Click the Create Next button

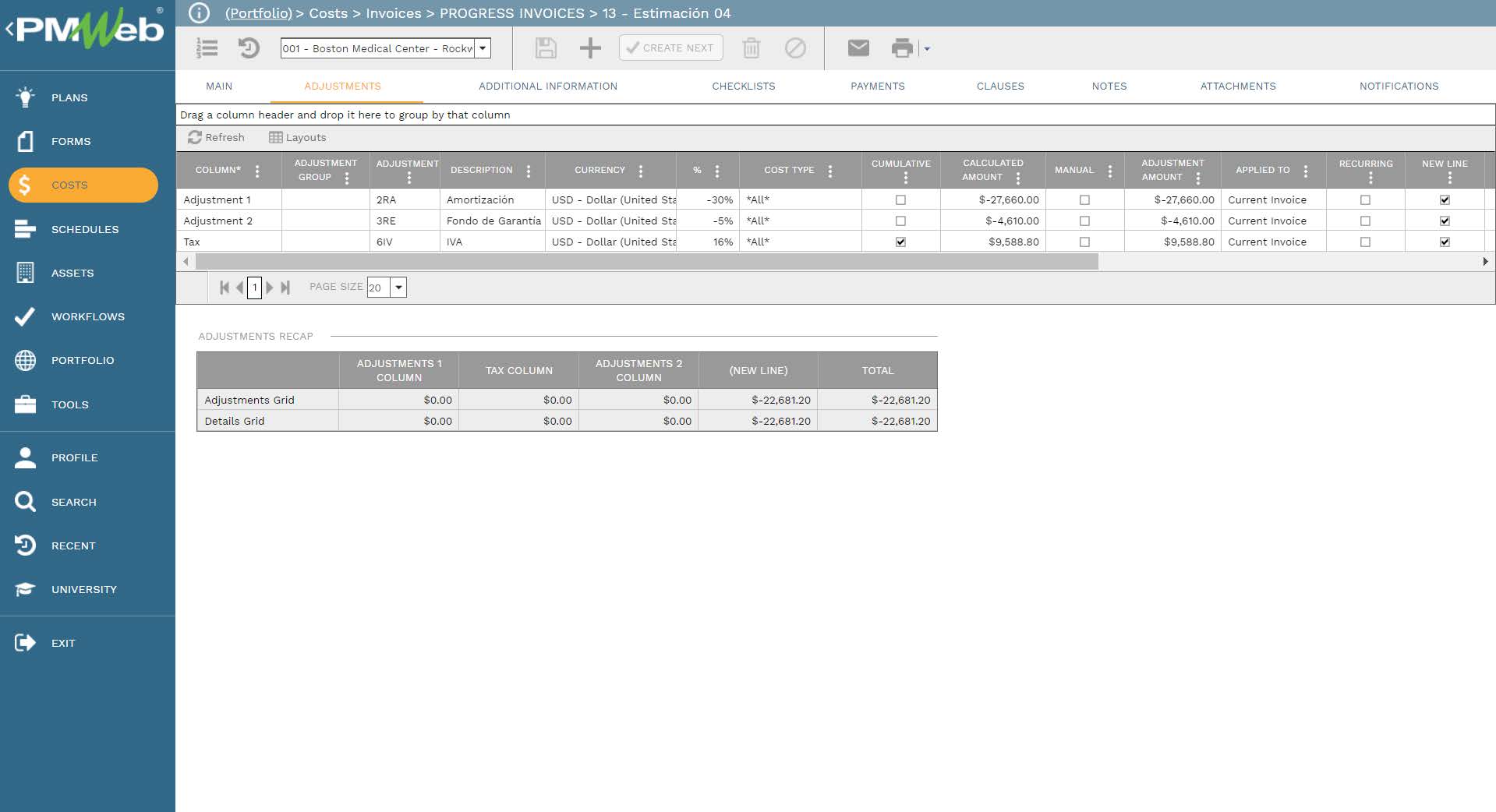click(x=670, y=48)
